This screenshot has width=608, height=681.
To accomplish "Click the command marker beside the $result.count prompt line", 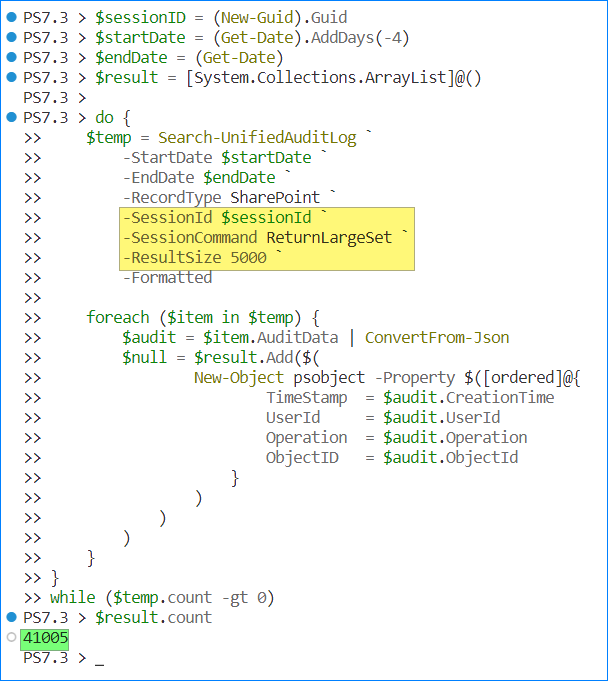I will pyautogui.click(x=11, y=617).
